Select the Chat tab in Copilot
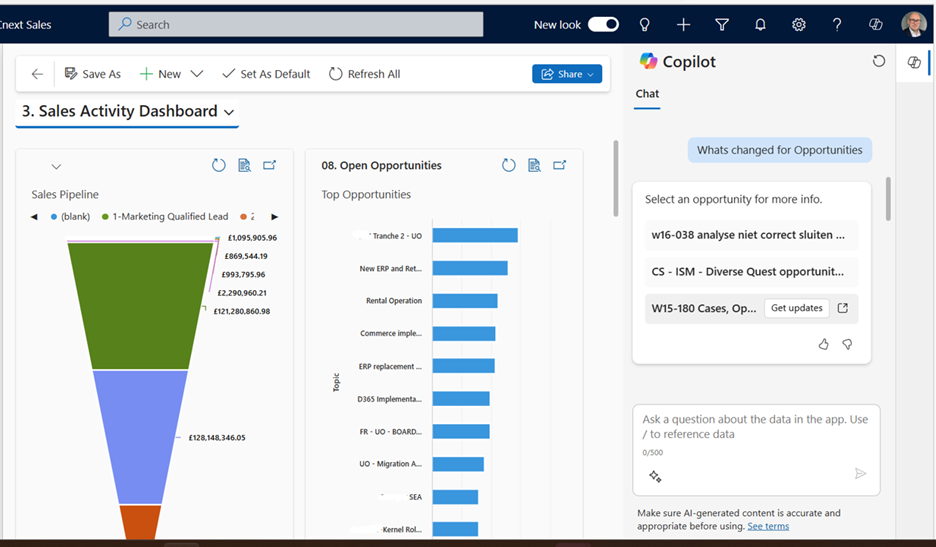936x547 pixels. pos(647,94)
